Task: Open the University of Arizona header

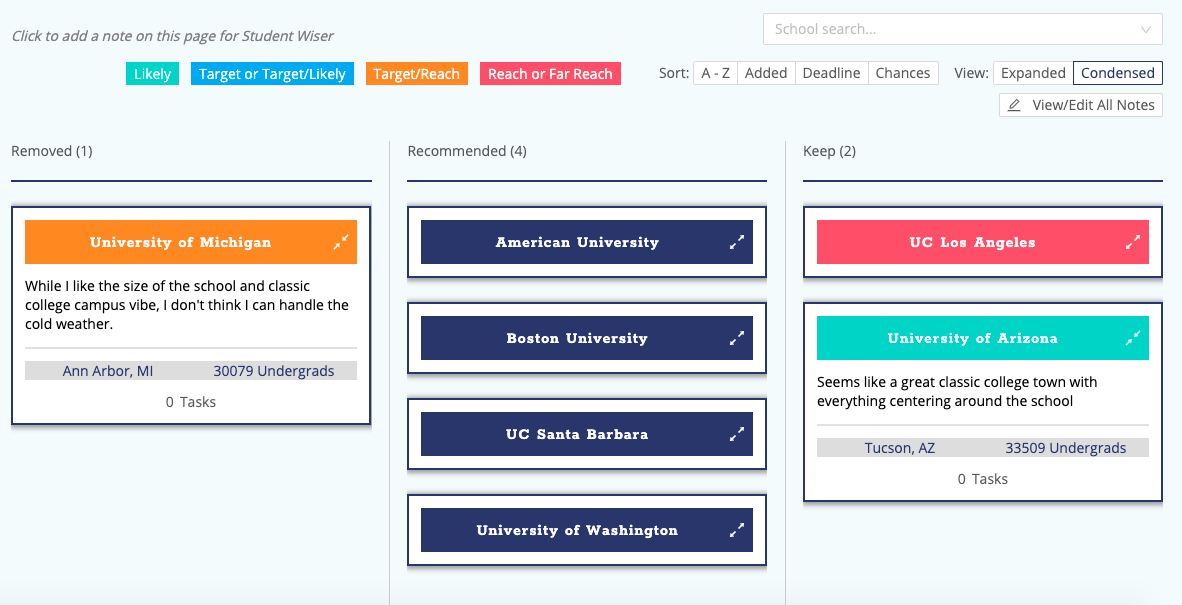Action: point(983,338)
